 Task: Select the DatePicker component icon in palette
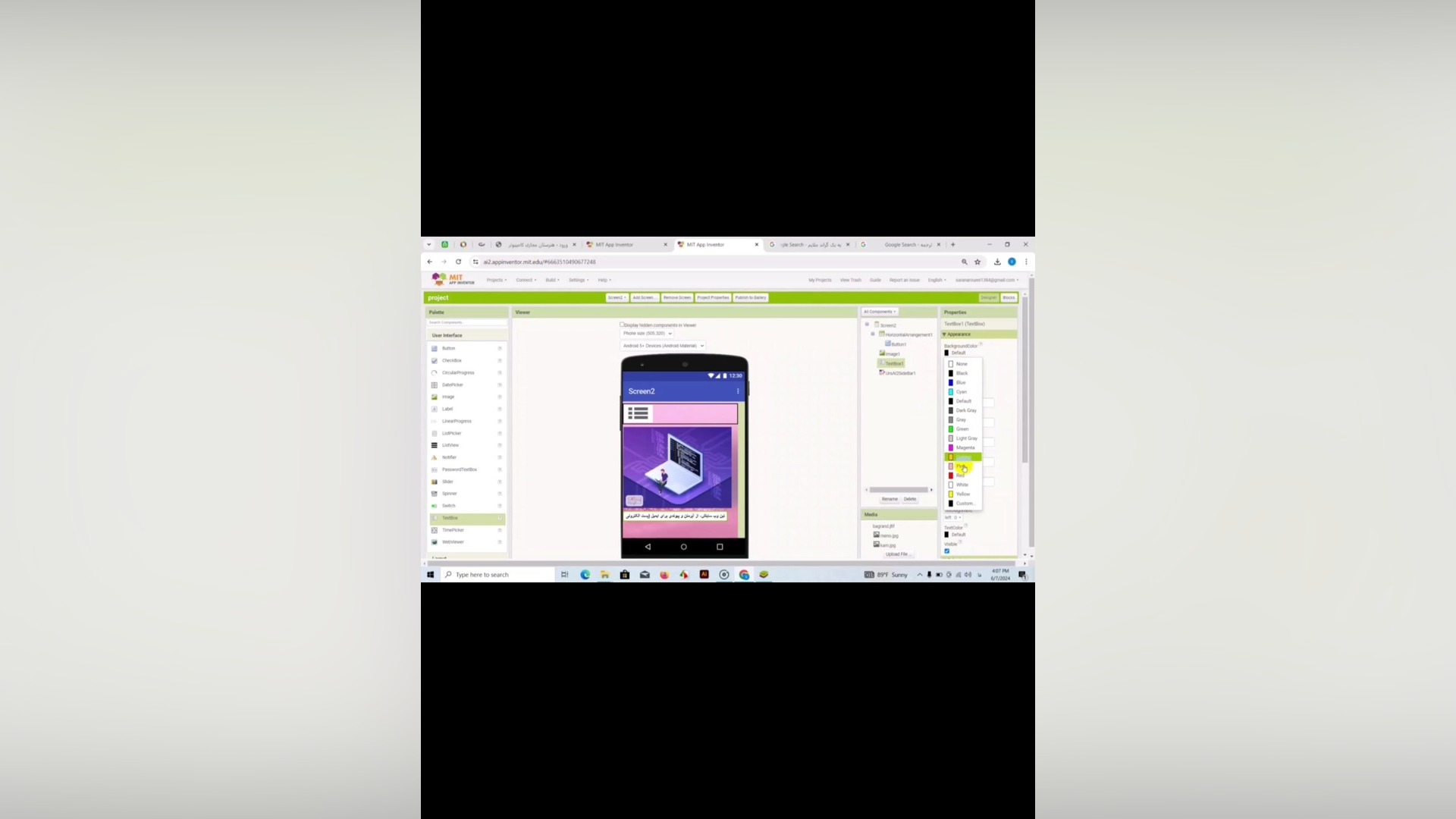pos(435,385)
